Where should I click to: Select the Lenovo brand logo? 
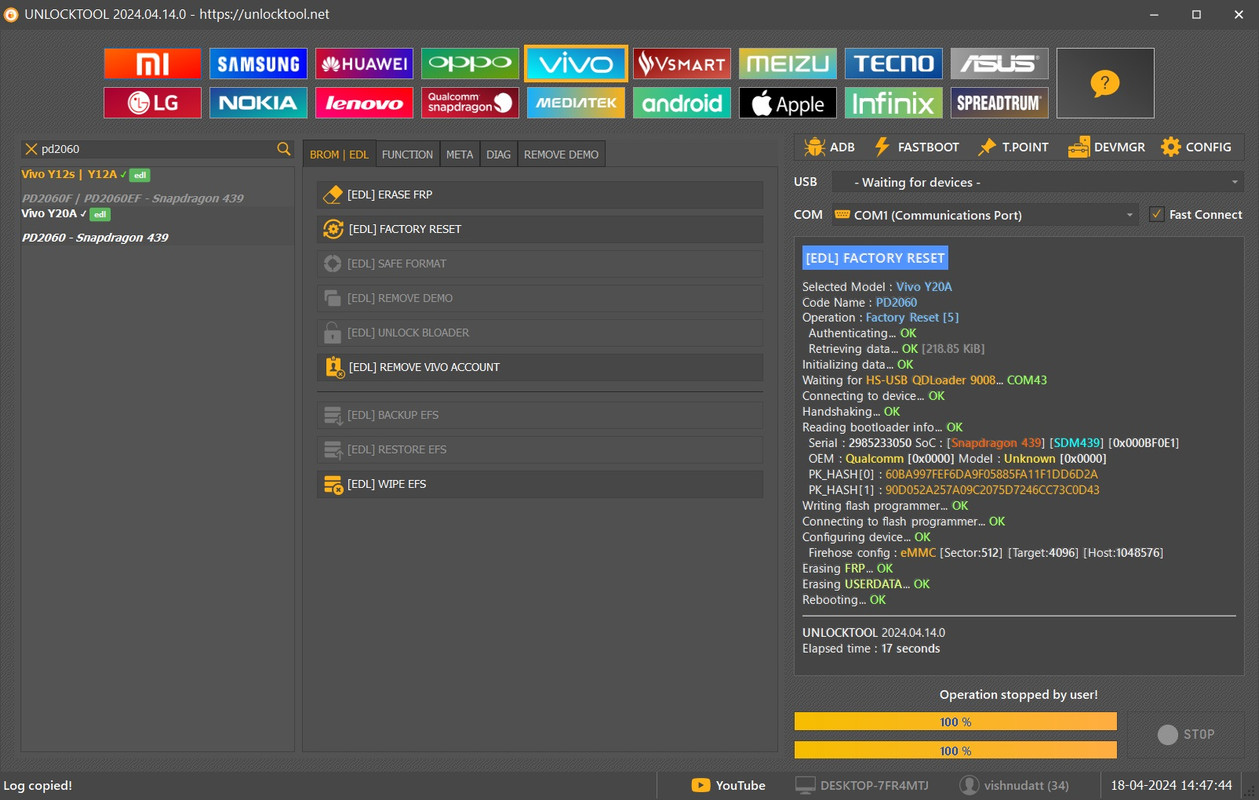click(364, 103)
